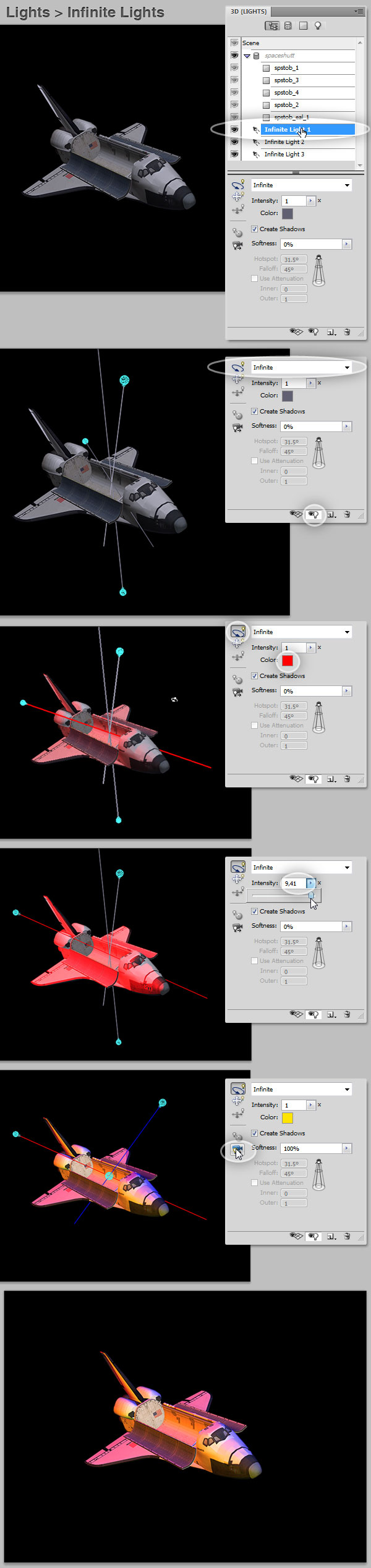Viewport: 371px width, 1568px height.
Task: Click the light icon beside Infinite Light 2
Action: click(256, 142)
